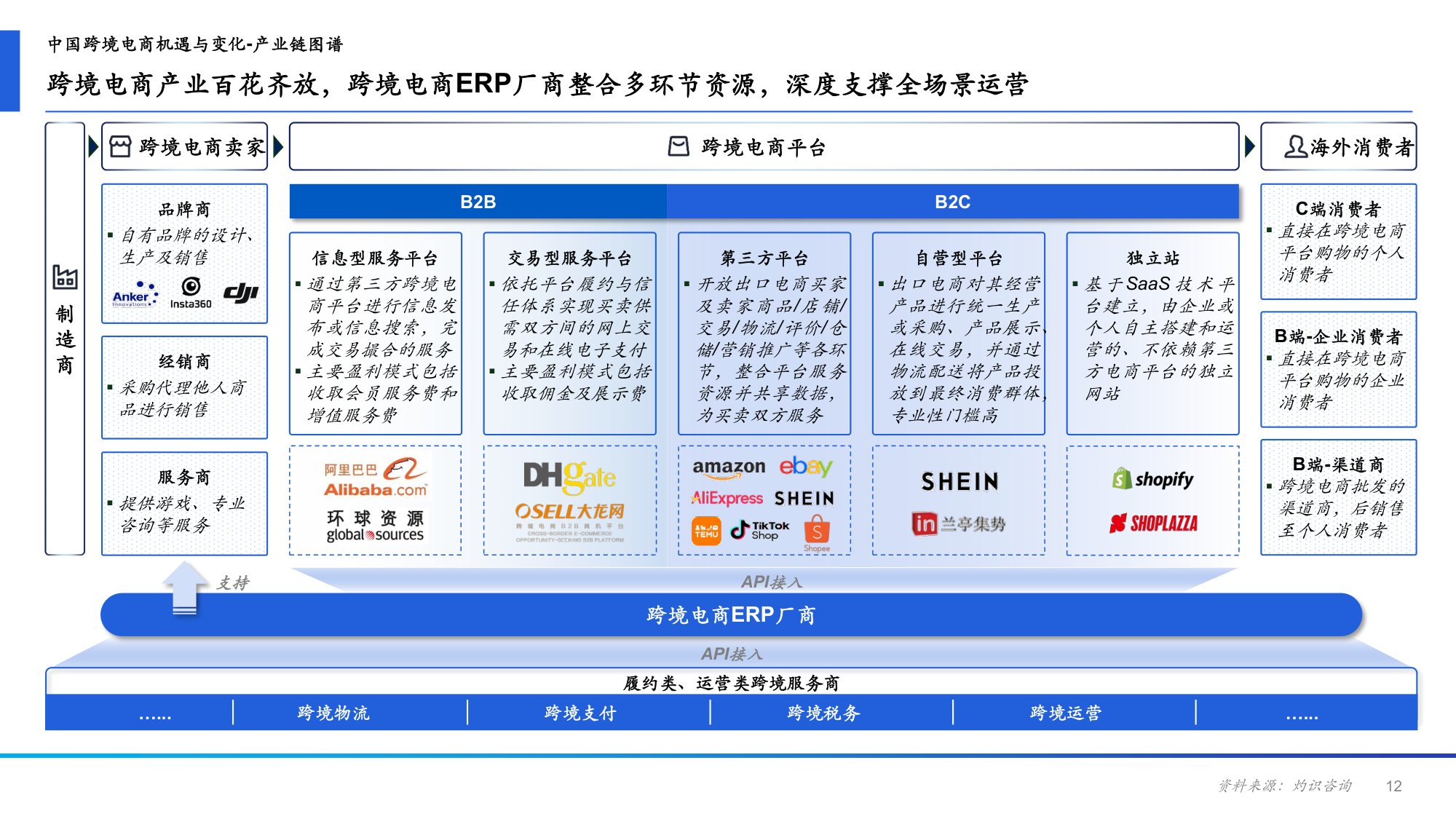Viewport: 1456px width, 819px height.
Task: Click the DJI logo
Action: [x=241, y=293]
